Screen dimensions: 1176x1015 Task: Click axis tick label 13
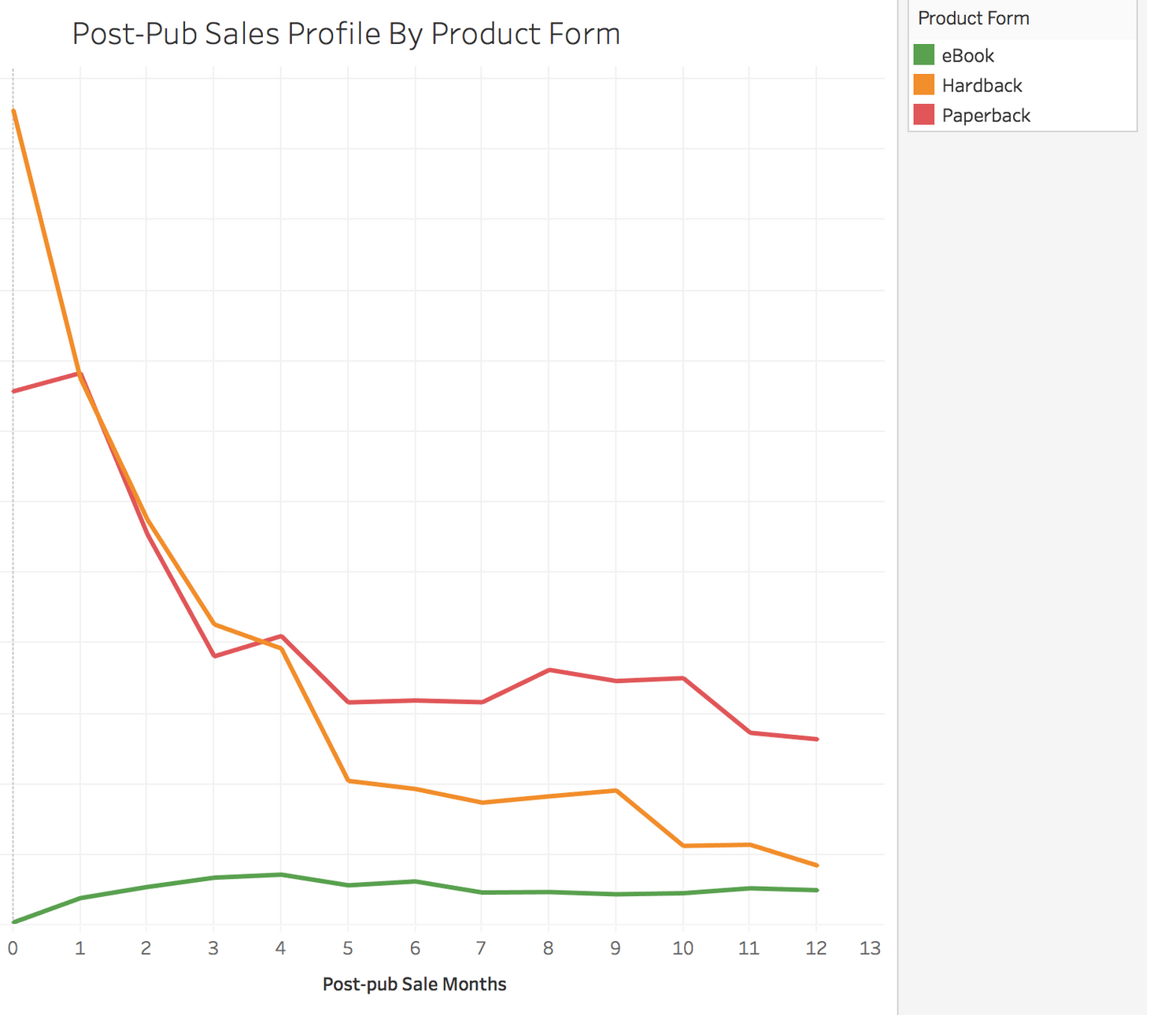(869, 948)
